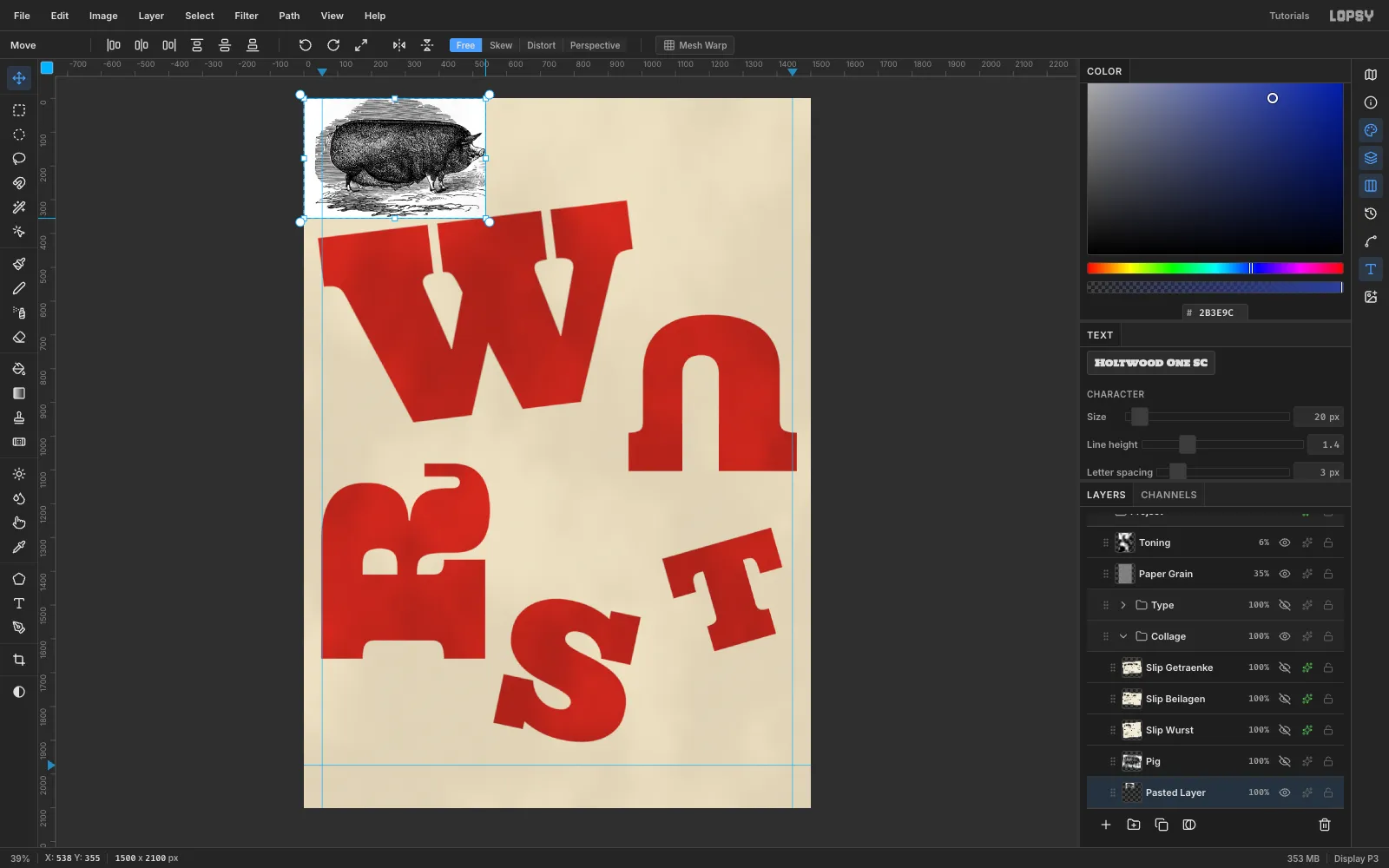Viewport: 1389px width, 868px height.
Task: Click the rainbow hue slider
Action: click(x=1215, y=268)
